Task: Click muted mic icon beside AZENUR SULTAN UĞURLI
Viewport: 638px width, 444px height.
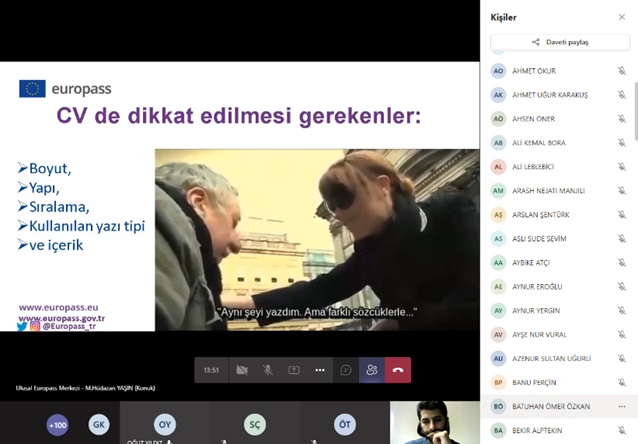Action: (x=622, y=359)
